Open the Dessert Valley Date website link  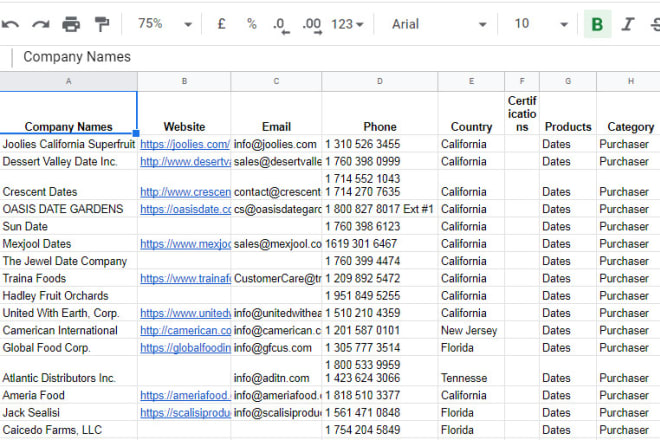[x=185, y=161]
